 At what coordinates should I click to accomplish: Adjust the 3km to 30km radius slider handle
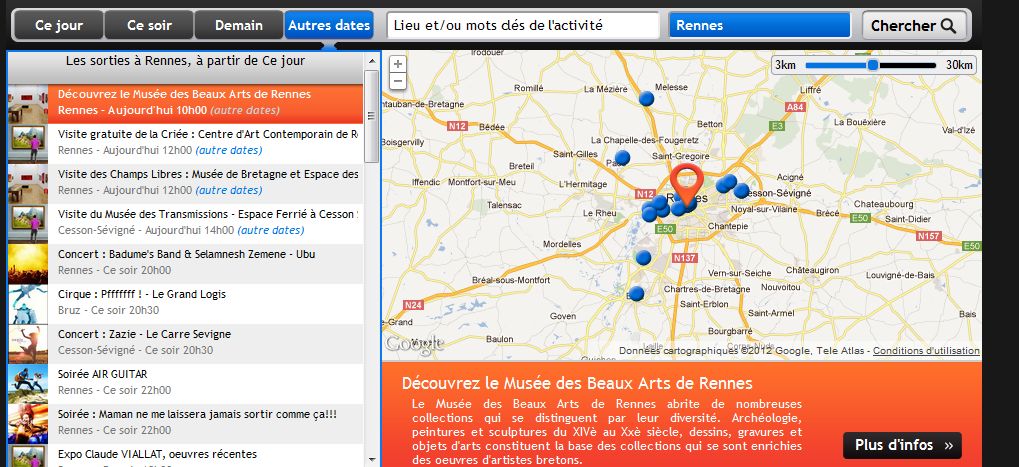(x=873, y=65)
